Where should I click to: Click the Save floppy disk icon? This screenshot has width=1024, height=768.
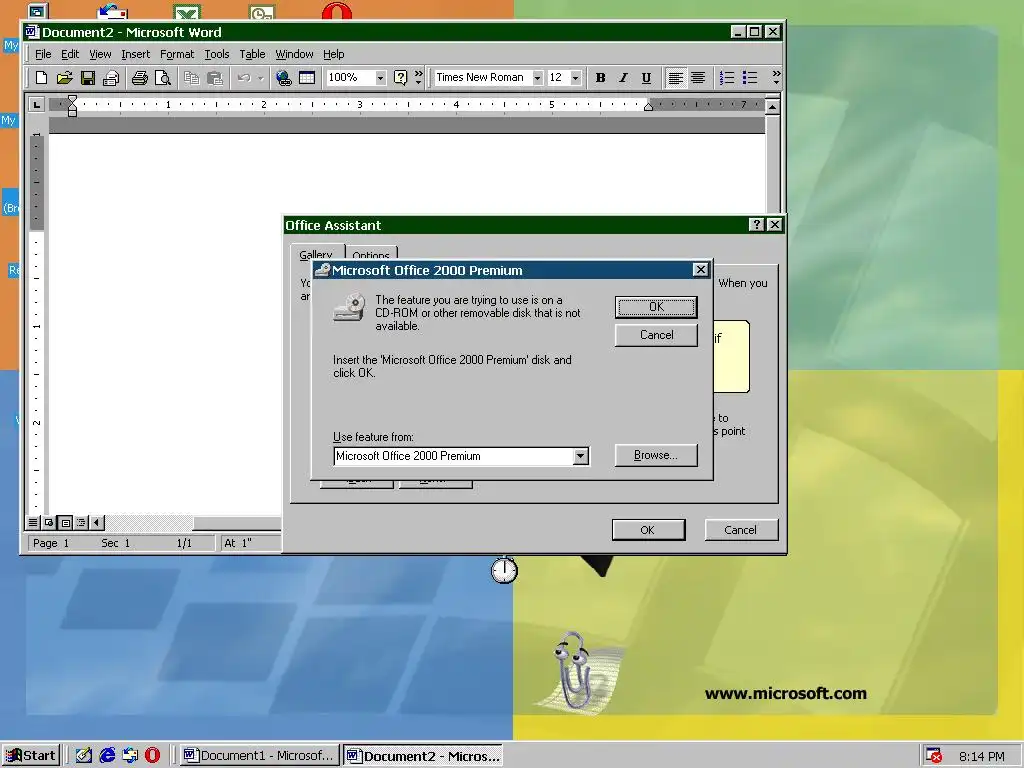pos(88,78)
